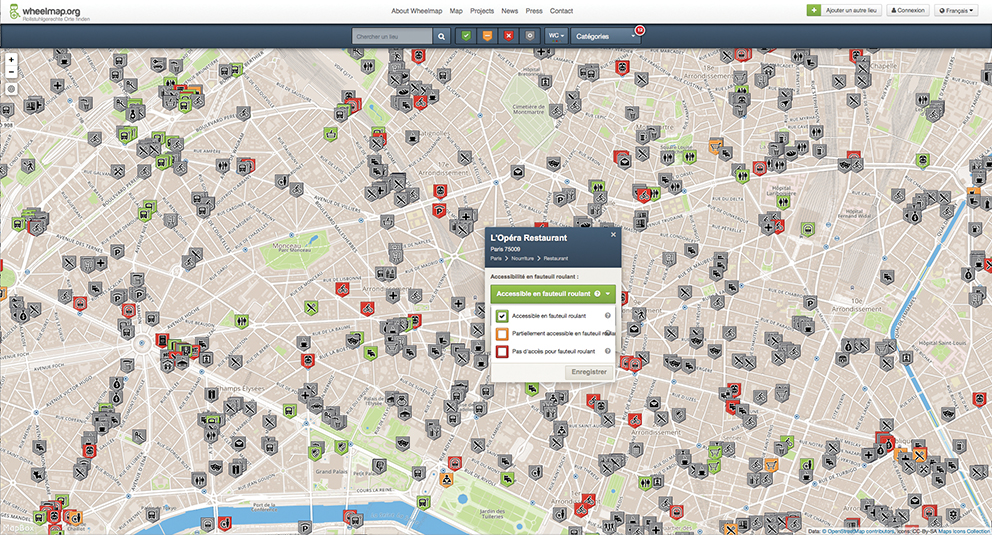Click the green marker near Hôpital Lariboisière
The width and height of the screenshot is (992, 535).
point(783,202)
